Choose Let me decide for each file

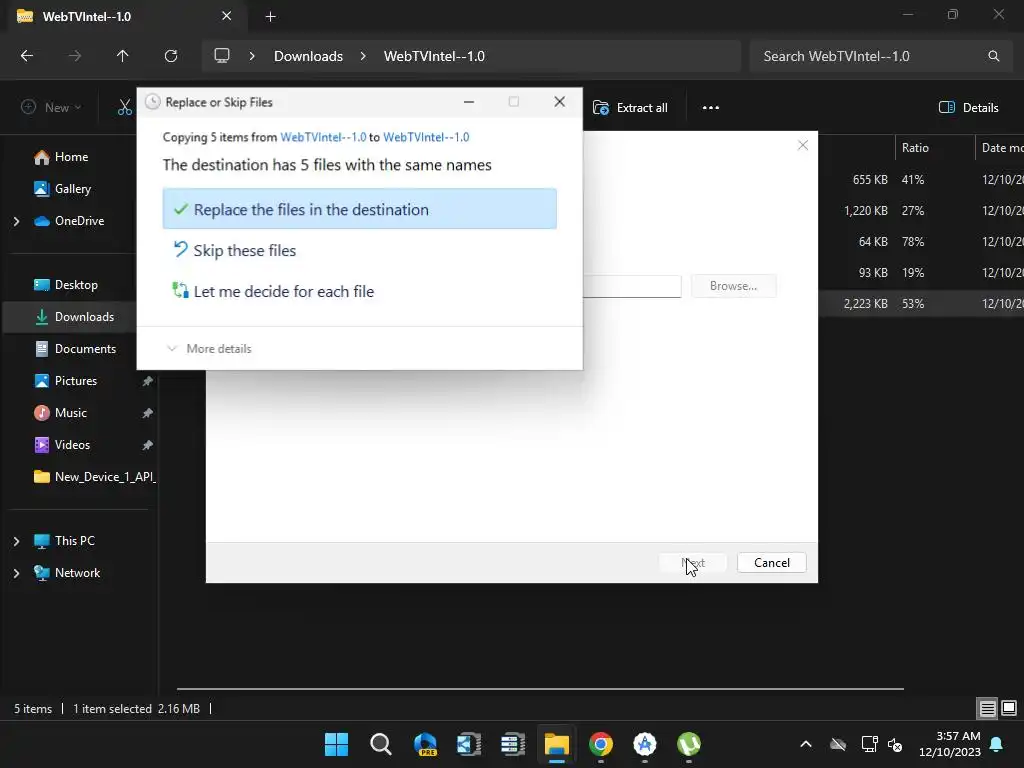(x=359, y=291)
